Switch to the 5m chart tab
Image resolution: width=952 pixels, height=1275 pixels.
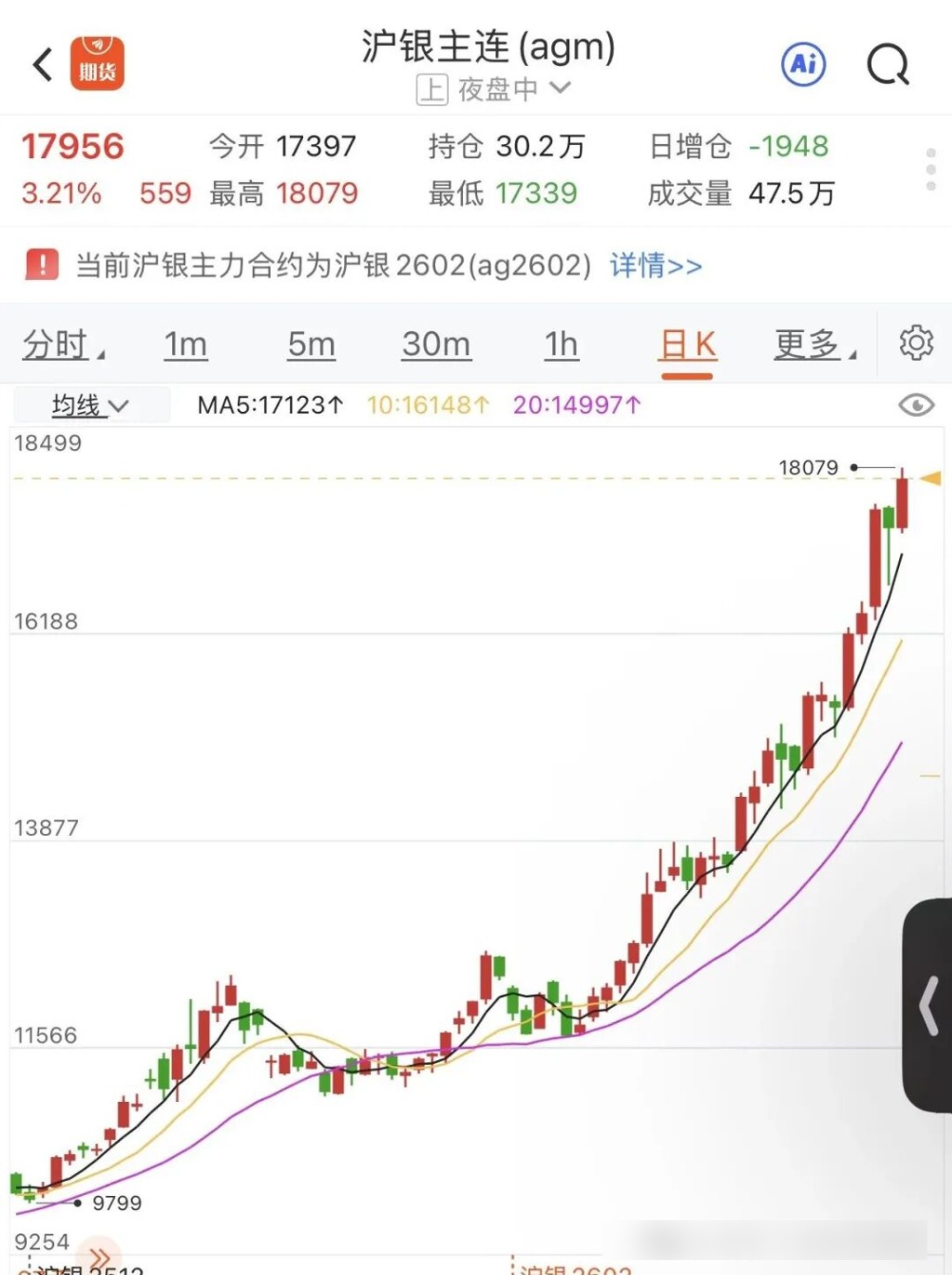(311, 345)
